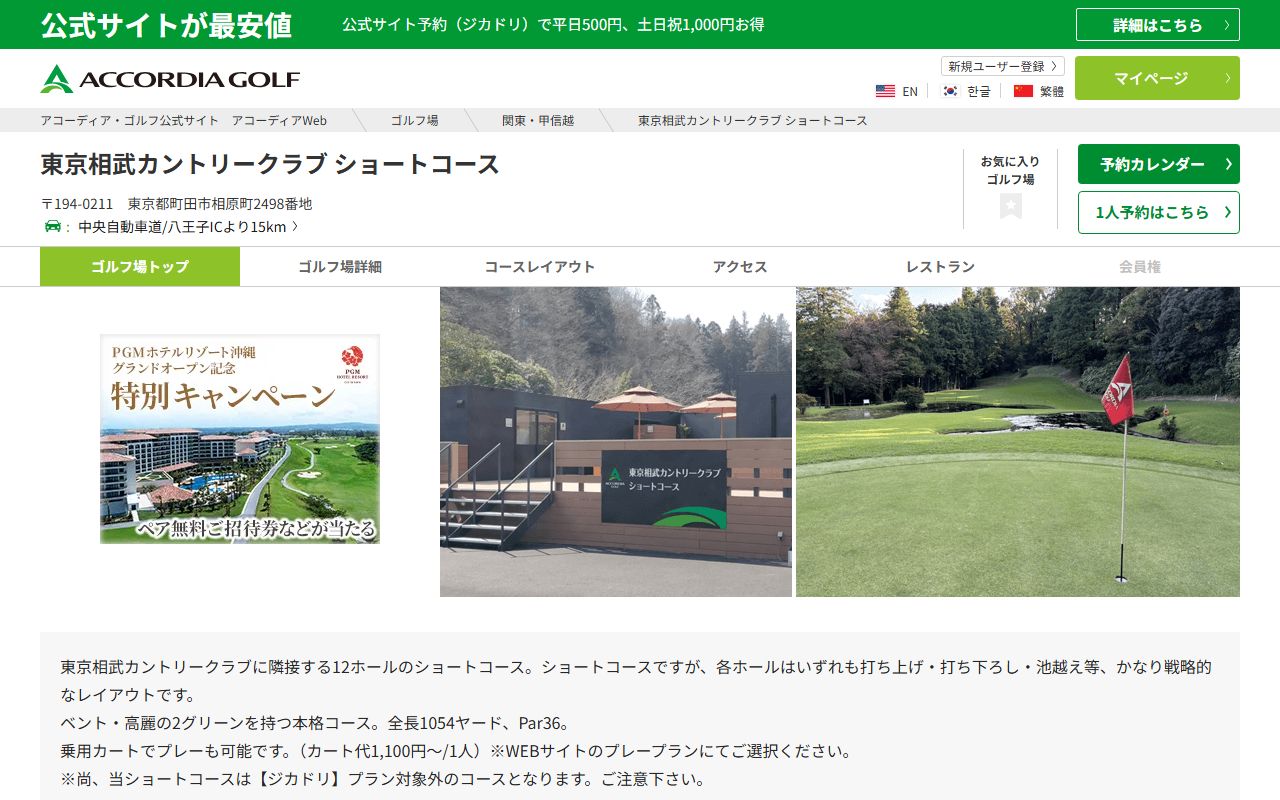The width and height of the screenshot is (1280, 800).
Task: Click 1人予約はこちら button
Action: click(1158, 212)
